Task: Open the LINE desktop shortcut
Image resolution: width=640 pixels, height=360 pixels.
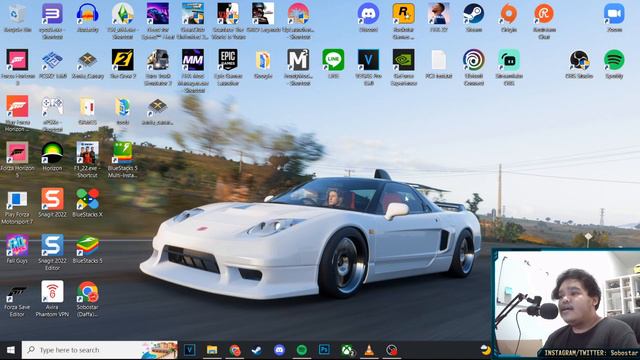Action: 333,63
